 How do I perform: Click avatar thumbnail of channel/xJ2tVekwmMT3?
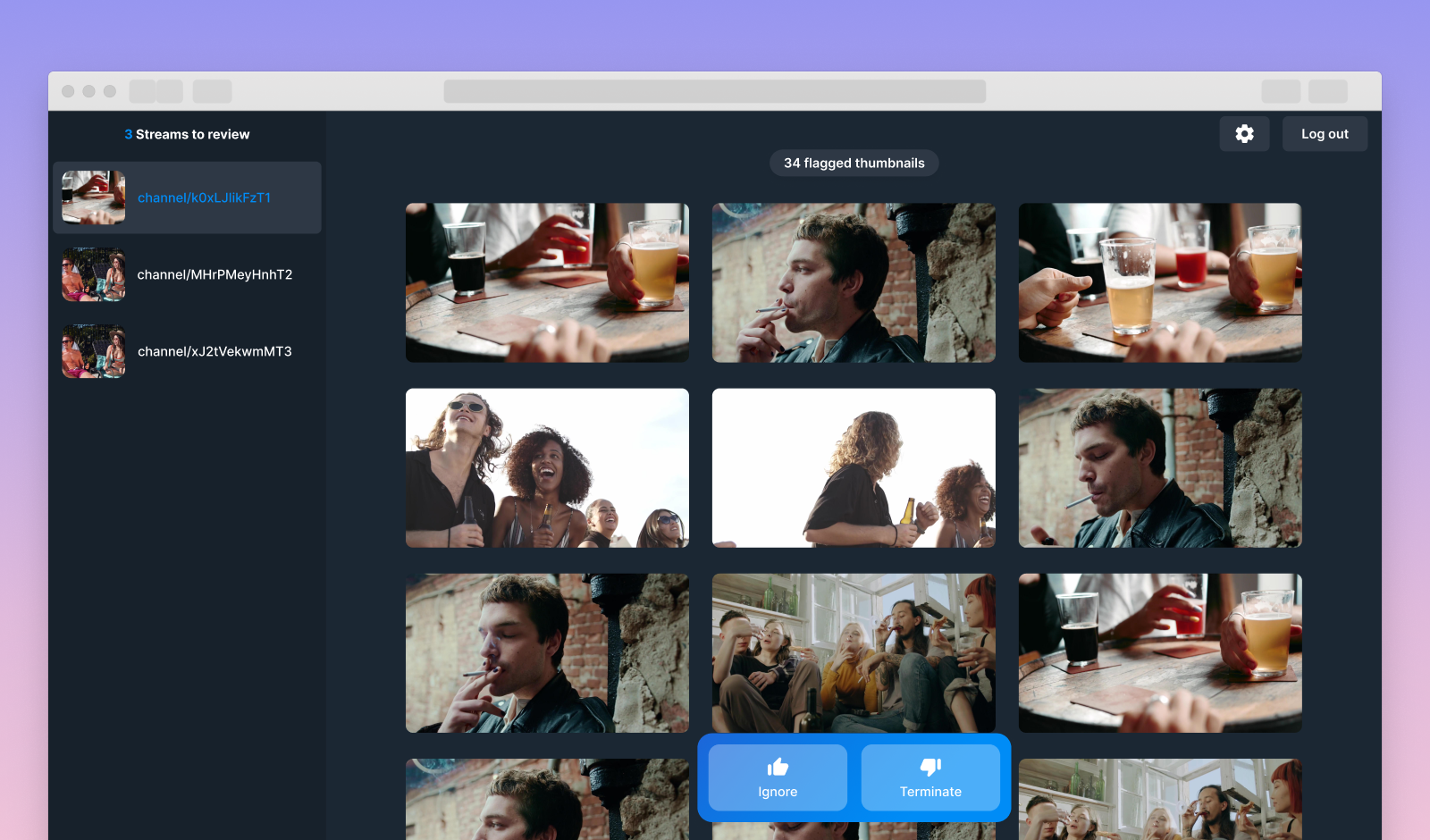(x=93, y=351)
